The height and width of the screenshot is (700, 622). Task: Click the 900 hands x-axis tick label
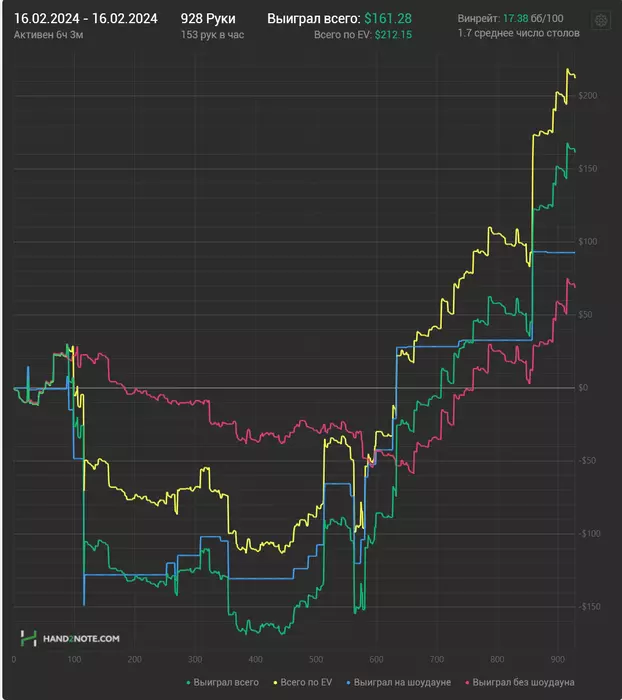point(557,659)
